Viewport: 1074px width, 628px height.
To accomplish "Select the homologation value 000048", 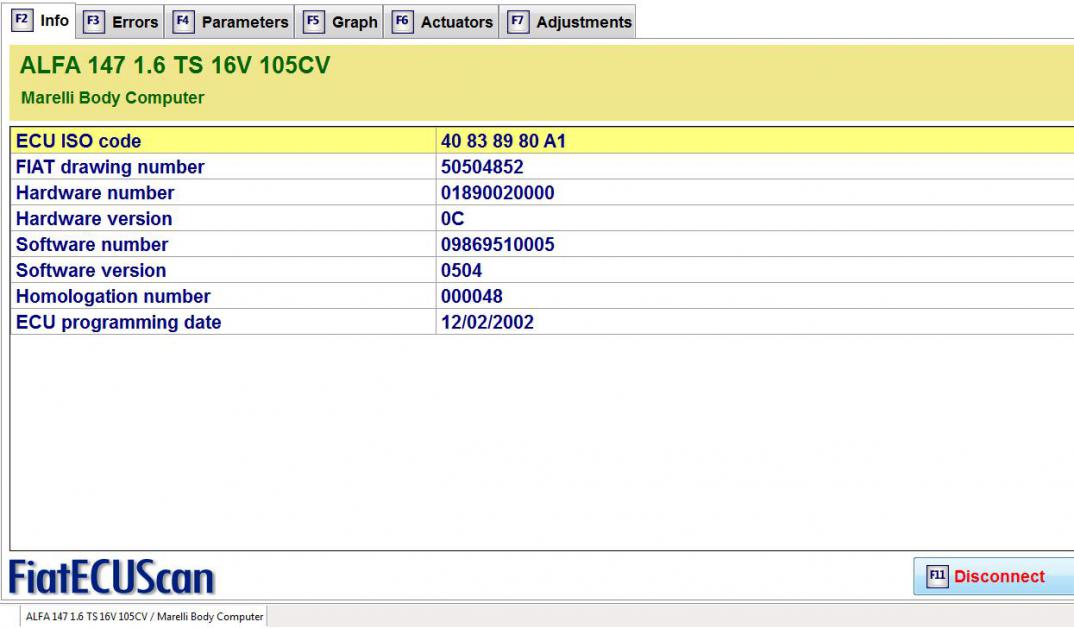I will coord(472,297).
